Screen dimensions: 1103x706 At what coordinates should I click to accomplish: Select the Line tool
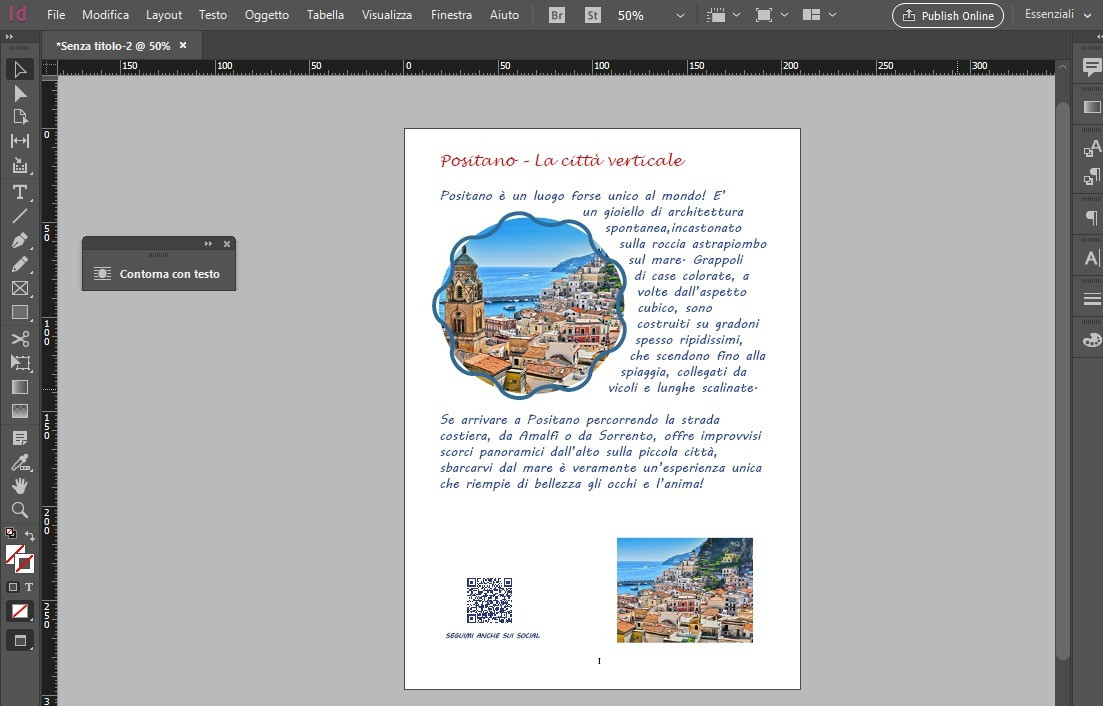pyautogui.click(x=20, y=216)
